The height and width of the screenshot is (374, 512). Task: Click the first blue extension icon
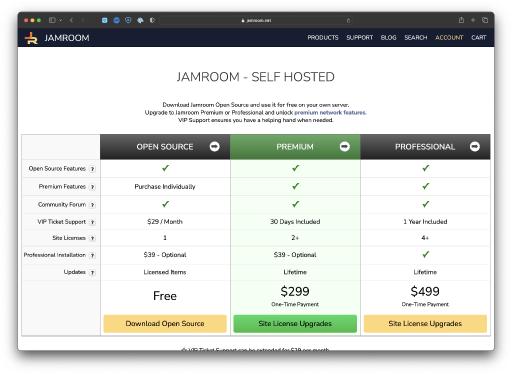(105, 20)
